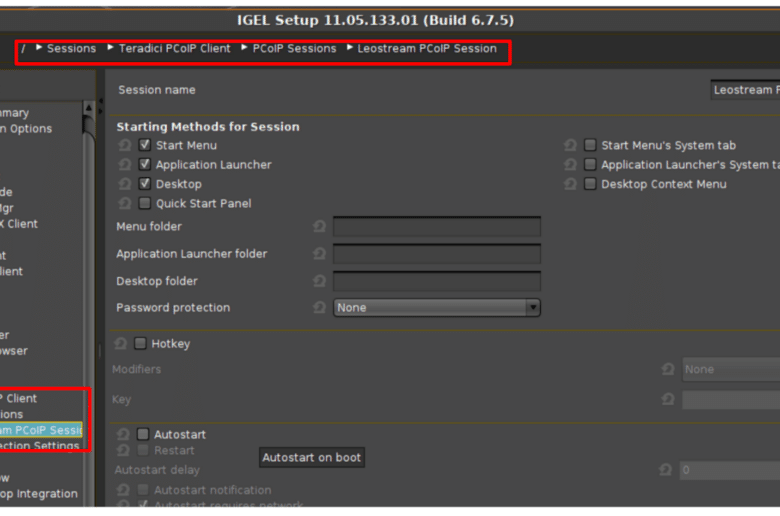Image resolution: width=780 pixels, height=516 pixels.
Task: Reset icon beside Hotkey checkbox
Action: (x=120, y=343)
